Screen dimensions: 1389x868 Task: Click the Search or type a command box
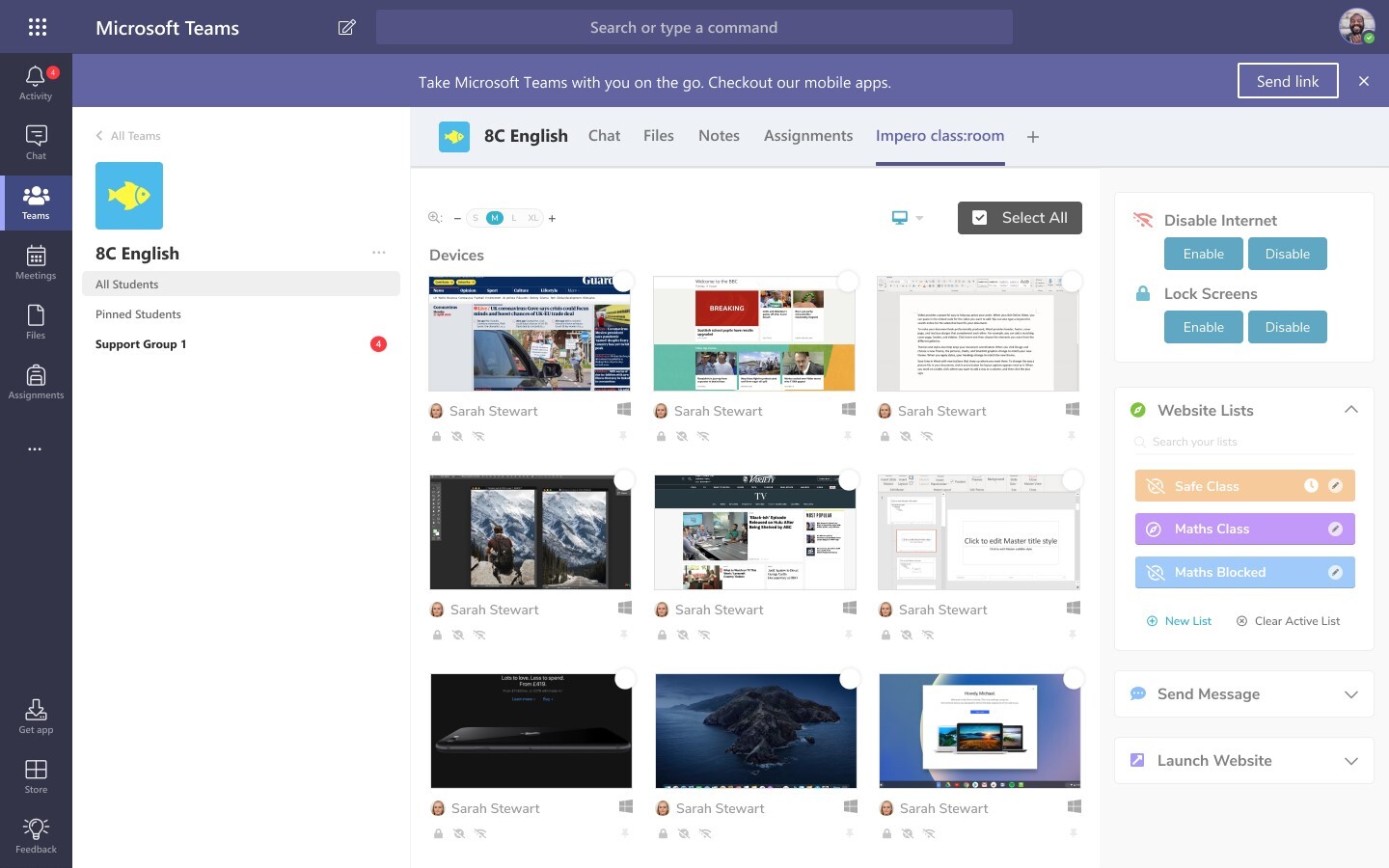point(694,27)
